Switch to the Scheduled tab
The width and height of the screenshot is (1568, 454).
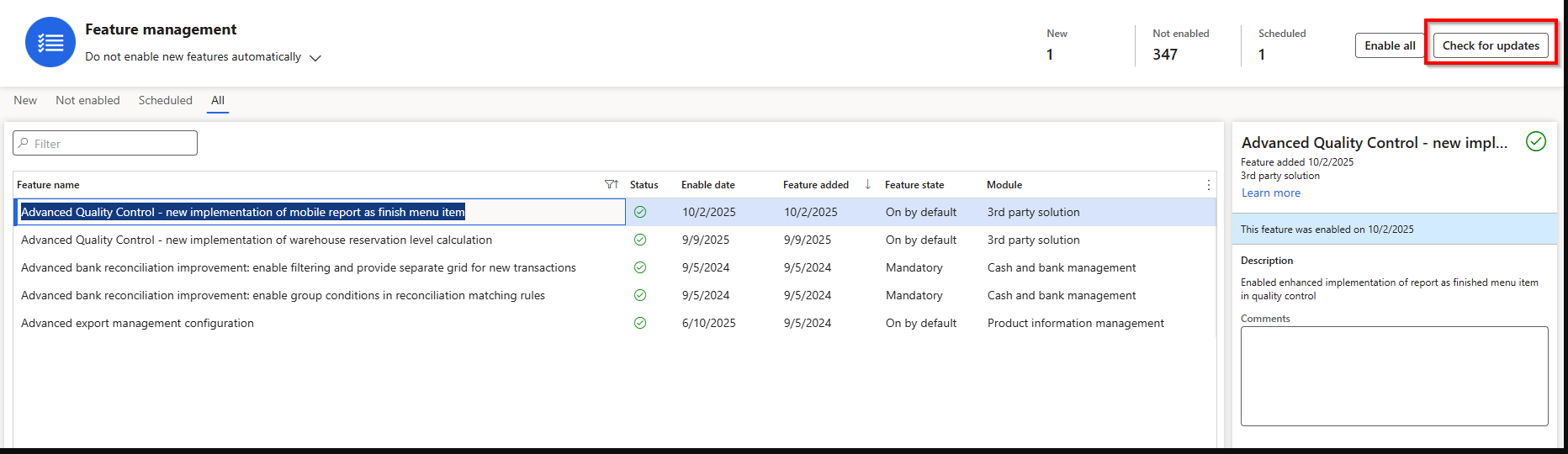point(165,100)
